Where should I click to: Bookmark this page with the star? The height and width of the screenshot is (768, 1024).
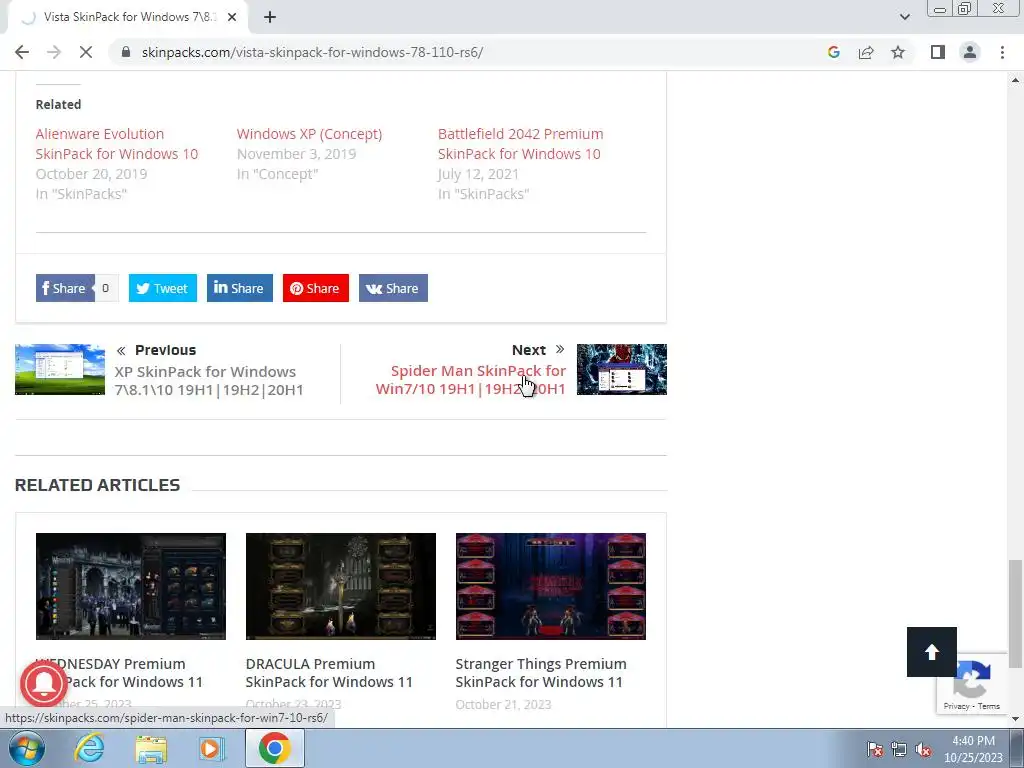tap(898, 52)
